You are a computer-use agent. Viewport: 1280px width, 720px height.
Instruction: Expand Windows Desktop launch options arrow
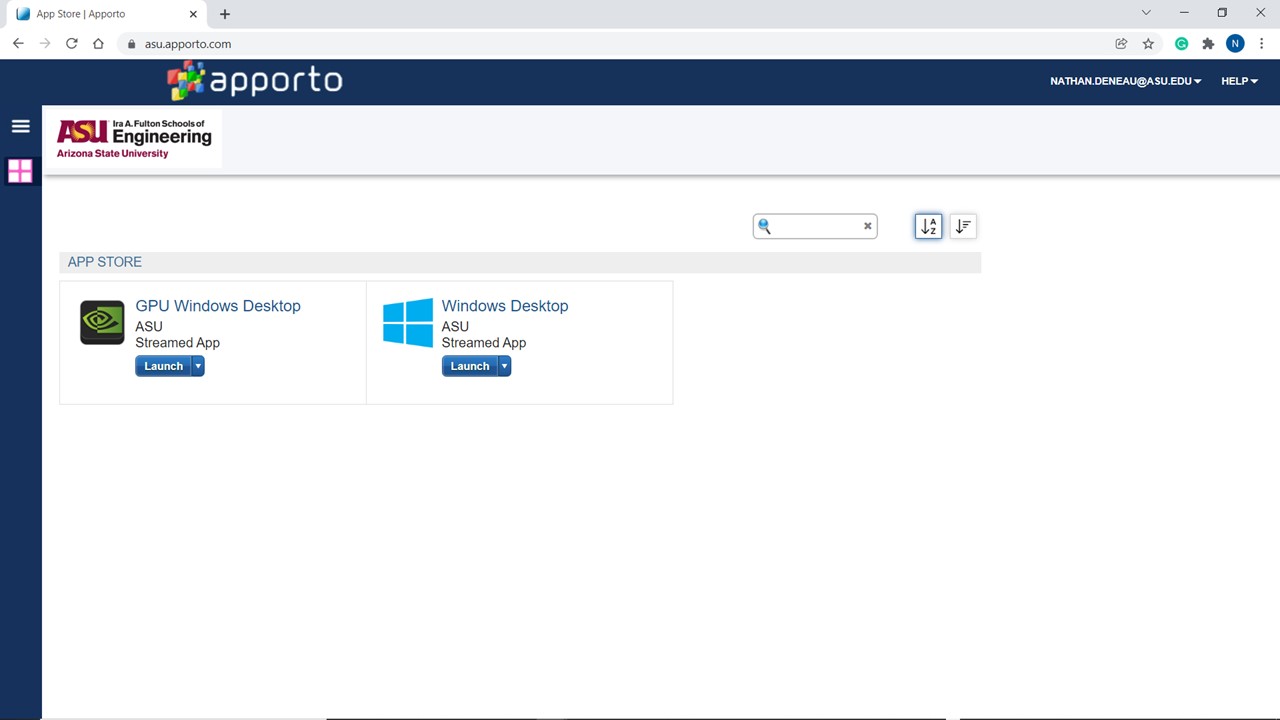[504, 366]
